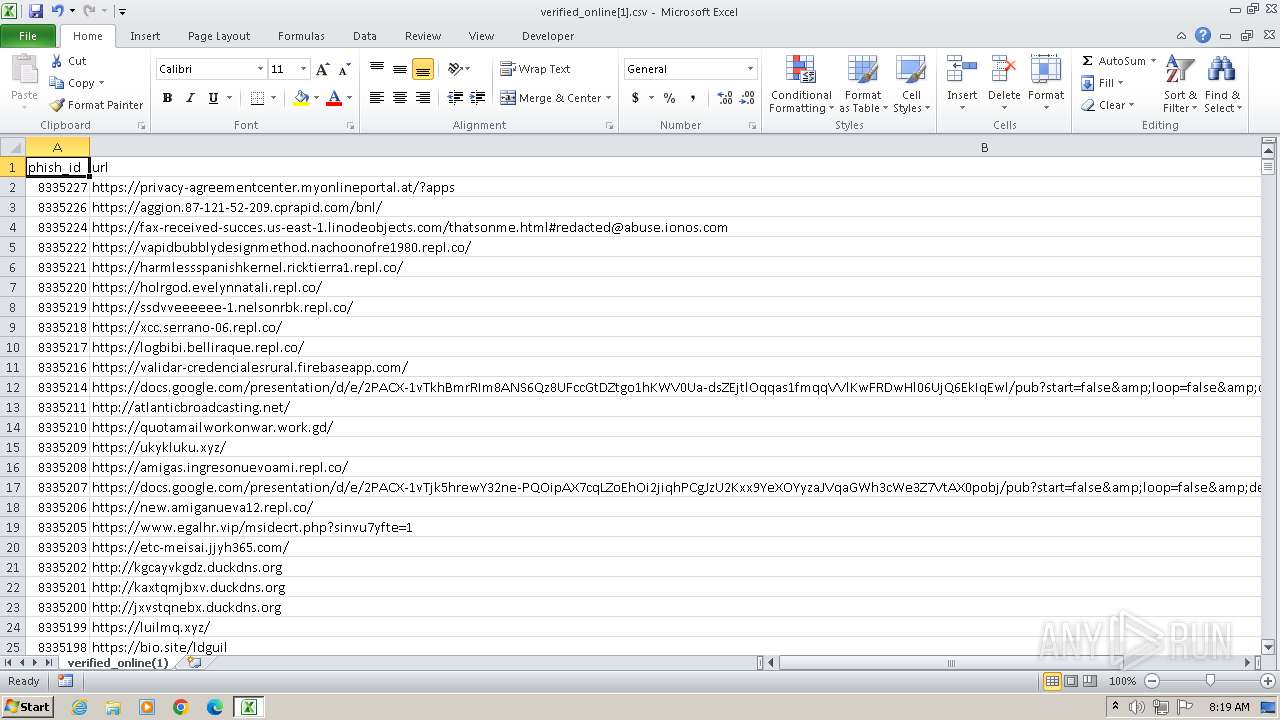1280x720 pixels.
Task: Select the verified_online(1) sheet tab
Action: (x=117, y=663)
